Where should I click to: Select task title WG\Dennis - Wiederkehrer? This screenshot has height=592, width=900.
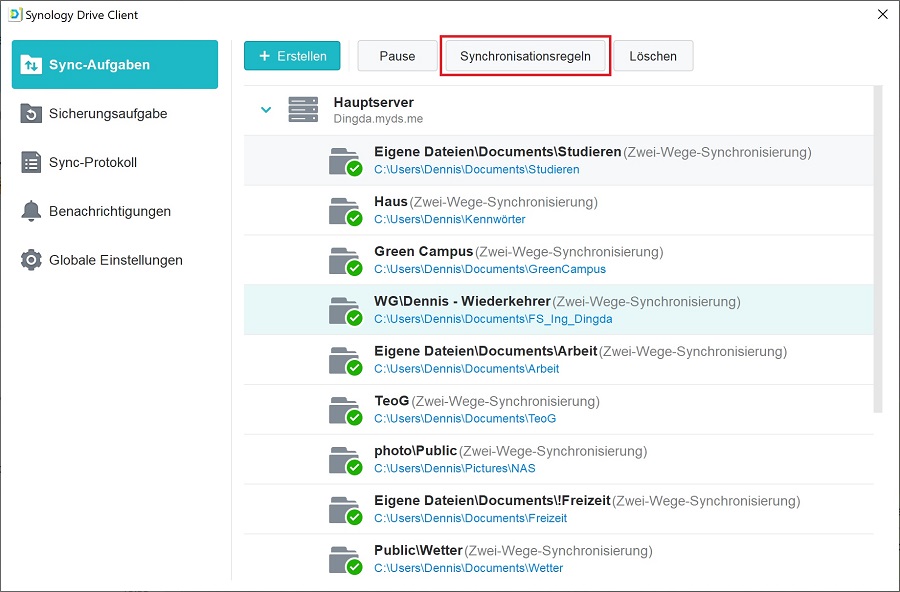463,301
